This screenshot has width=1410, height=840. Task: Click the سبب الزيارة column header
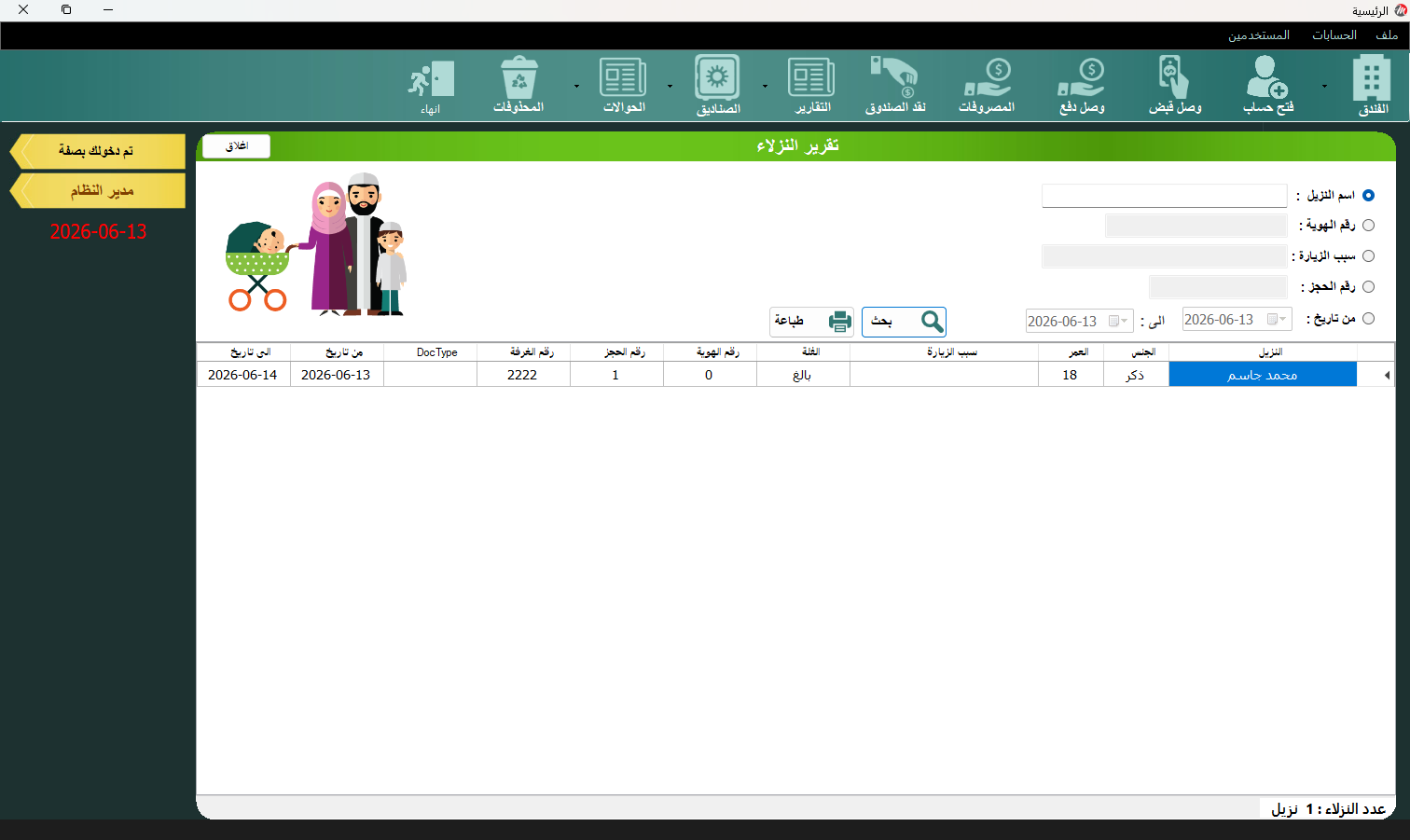944,352
